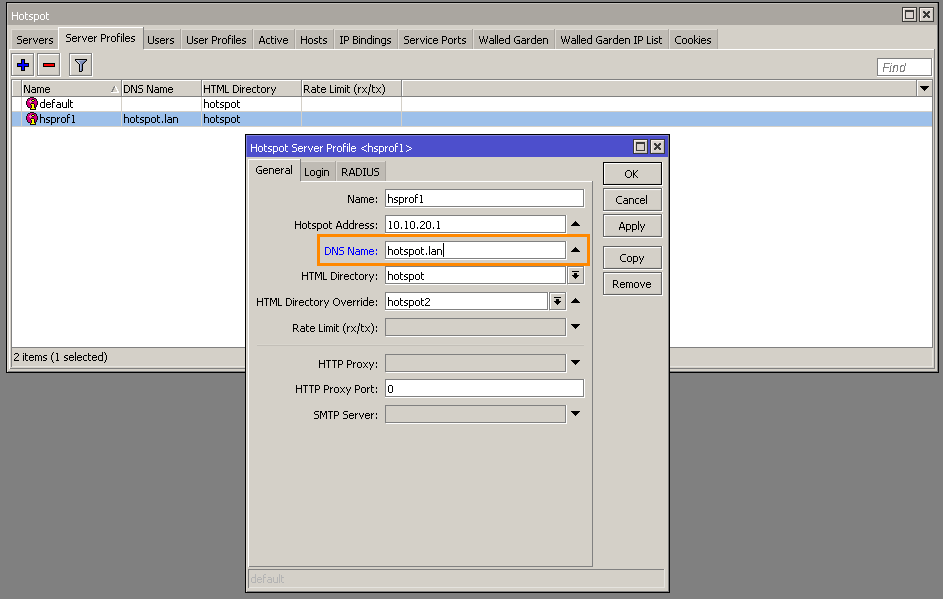The width and height of the screenshot is (943, 599).
Task: Open the RADIUS tab
Action: pyautogui.click(x=360, y=172)
